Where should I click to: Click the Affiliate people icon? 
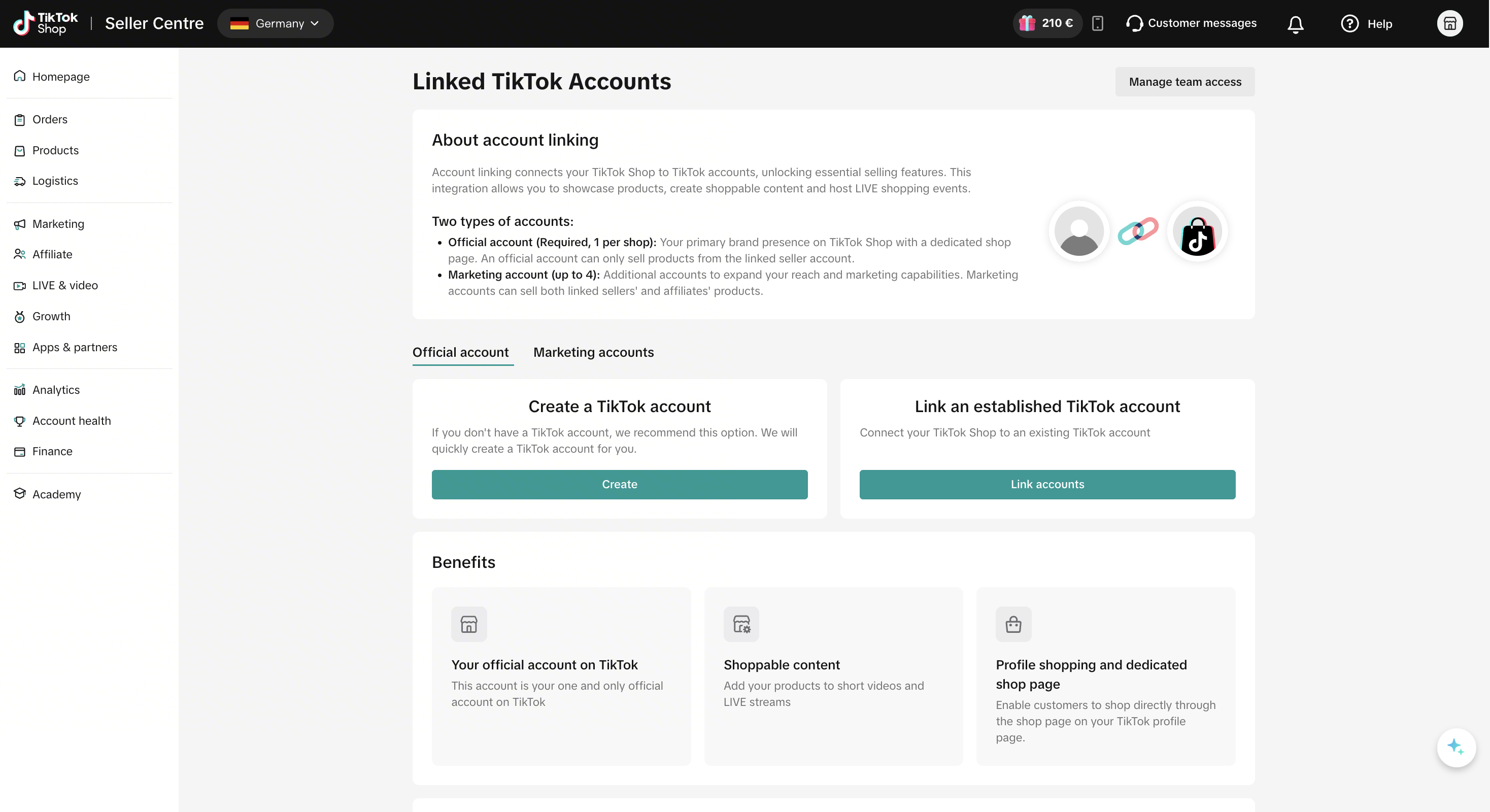tap(20, 254)
